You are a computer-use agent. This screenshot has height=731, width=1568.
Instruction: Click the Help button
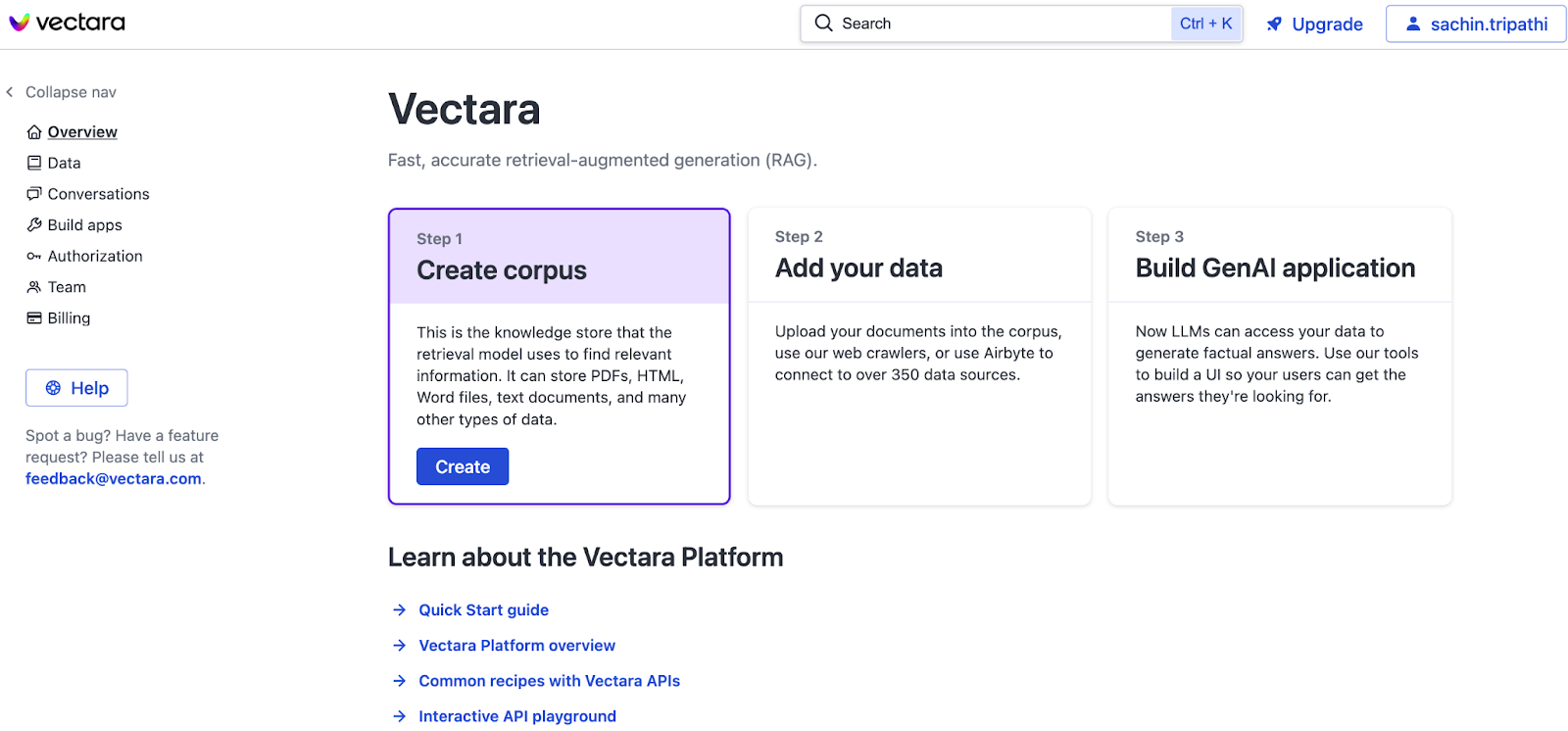(x=76, y=388)
